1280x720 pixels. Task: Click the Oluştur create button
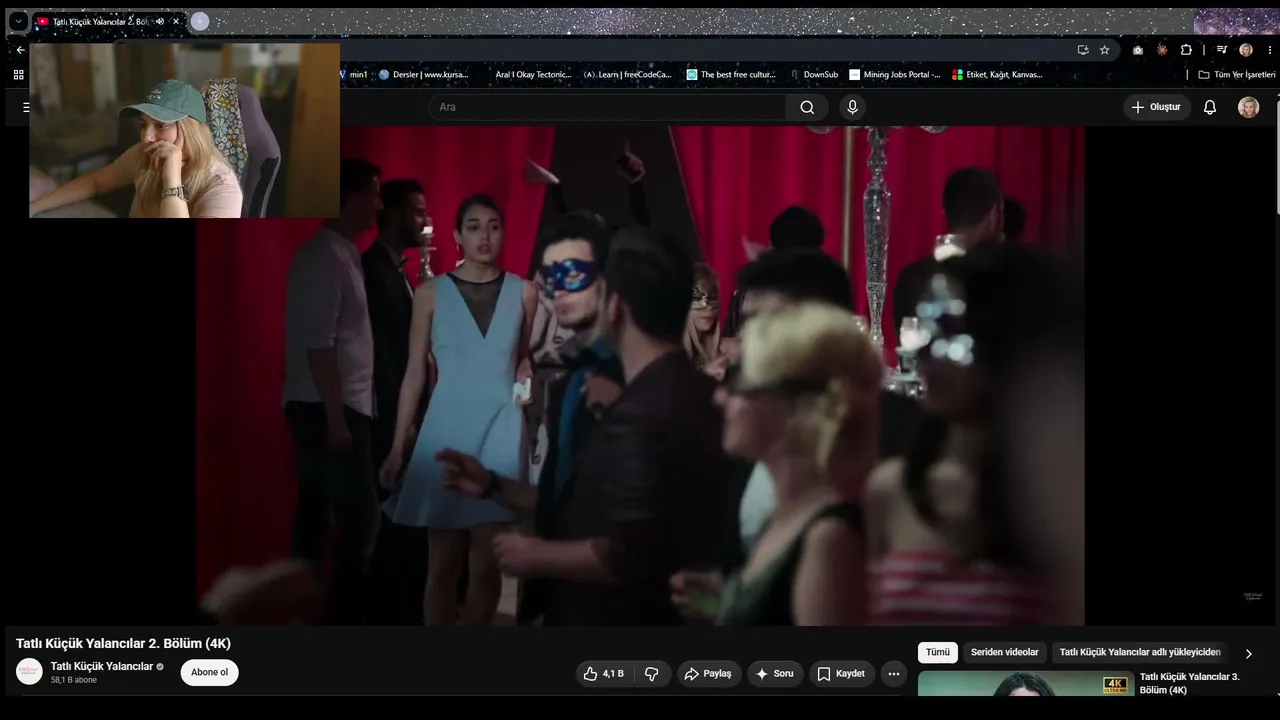pyautogui.click(x=1156, y=107)
